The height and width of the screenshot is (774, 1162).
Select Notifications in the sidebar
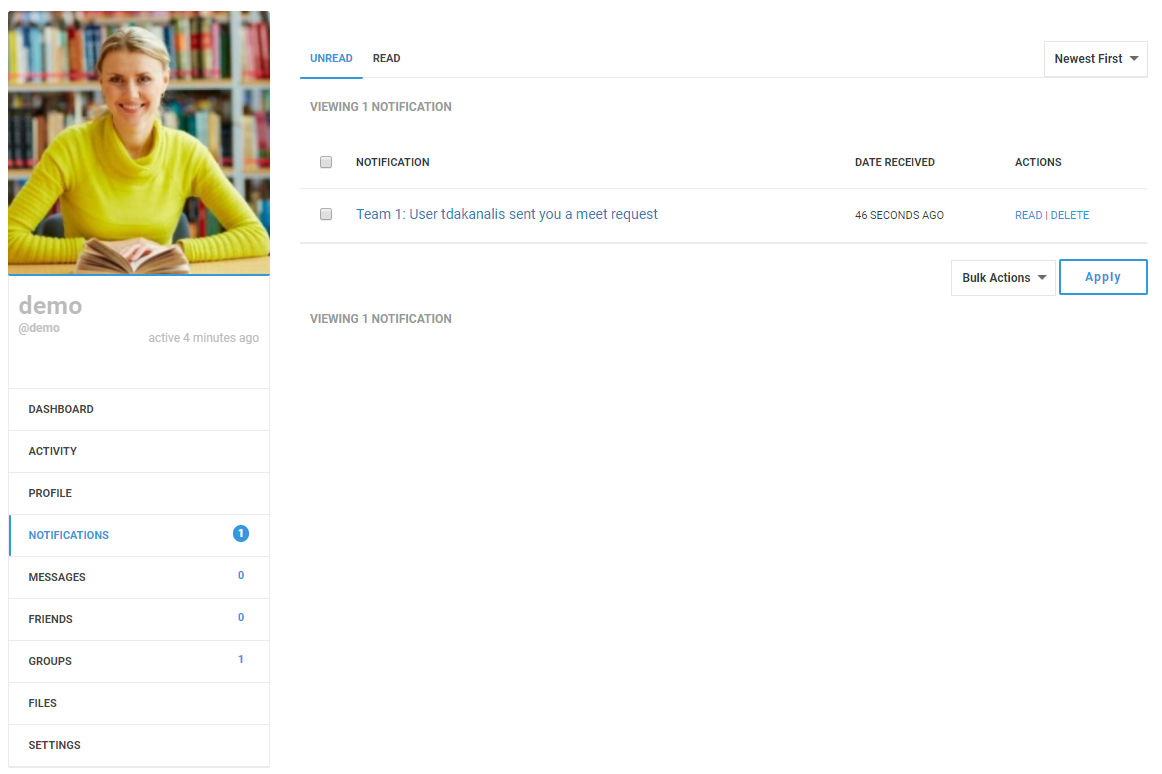point(139,535)
